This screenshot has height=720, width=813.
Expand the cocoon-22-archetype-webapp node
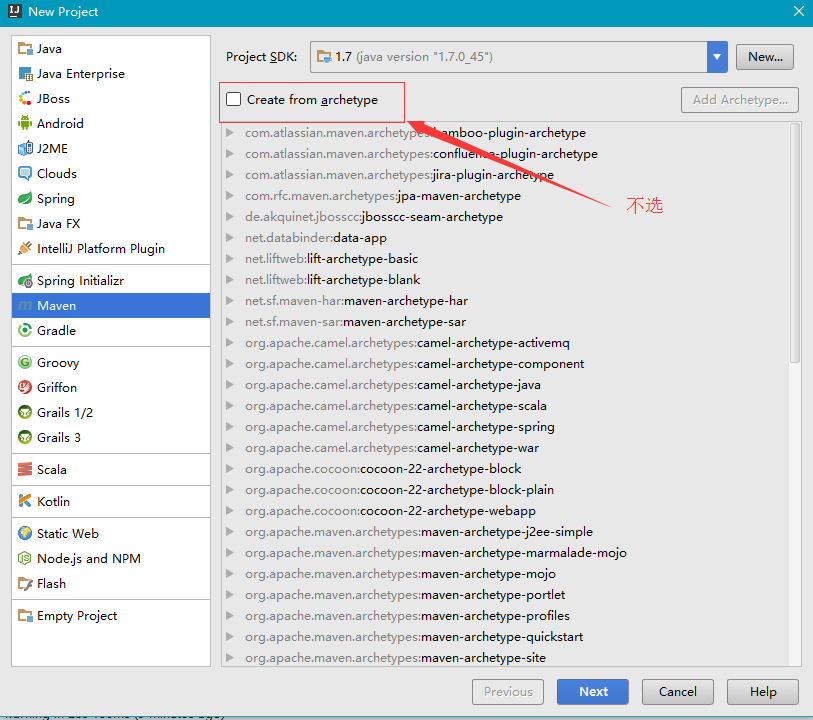point(230,511)
